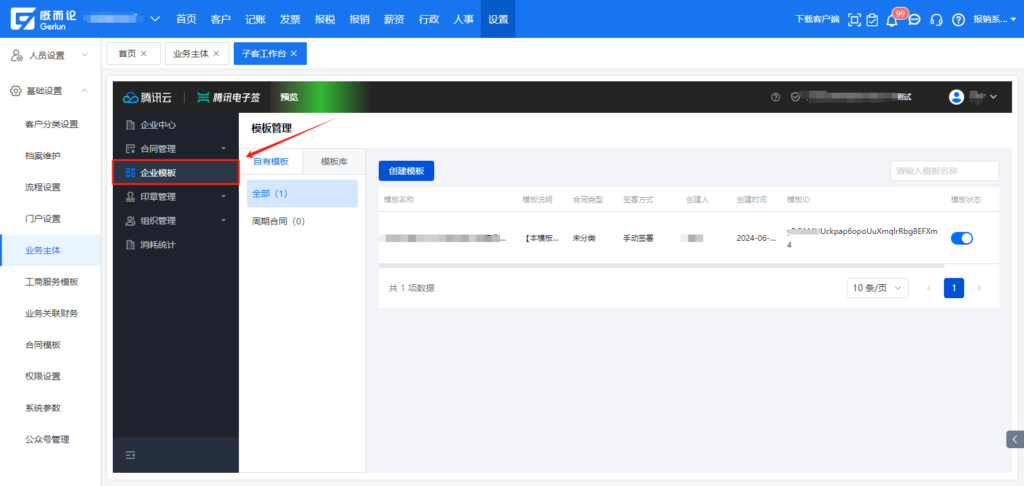Click the table horizontal scrollbar
The height and width of the screenshot is (486, 1024).
[661, 265]
